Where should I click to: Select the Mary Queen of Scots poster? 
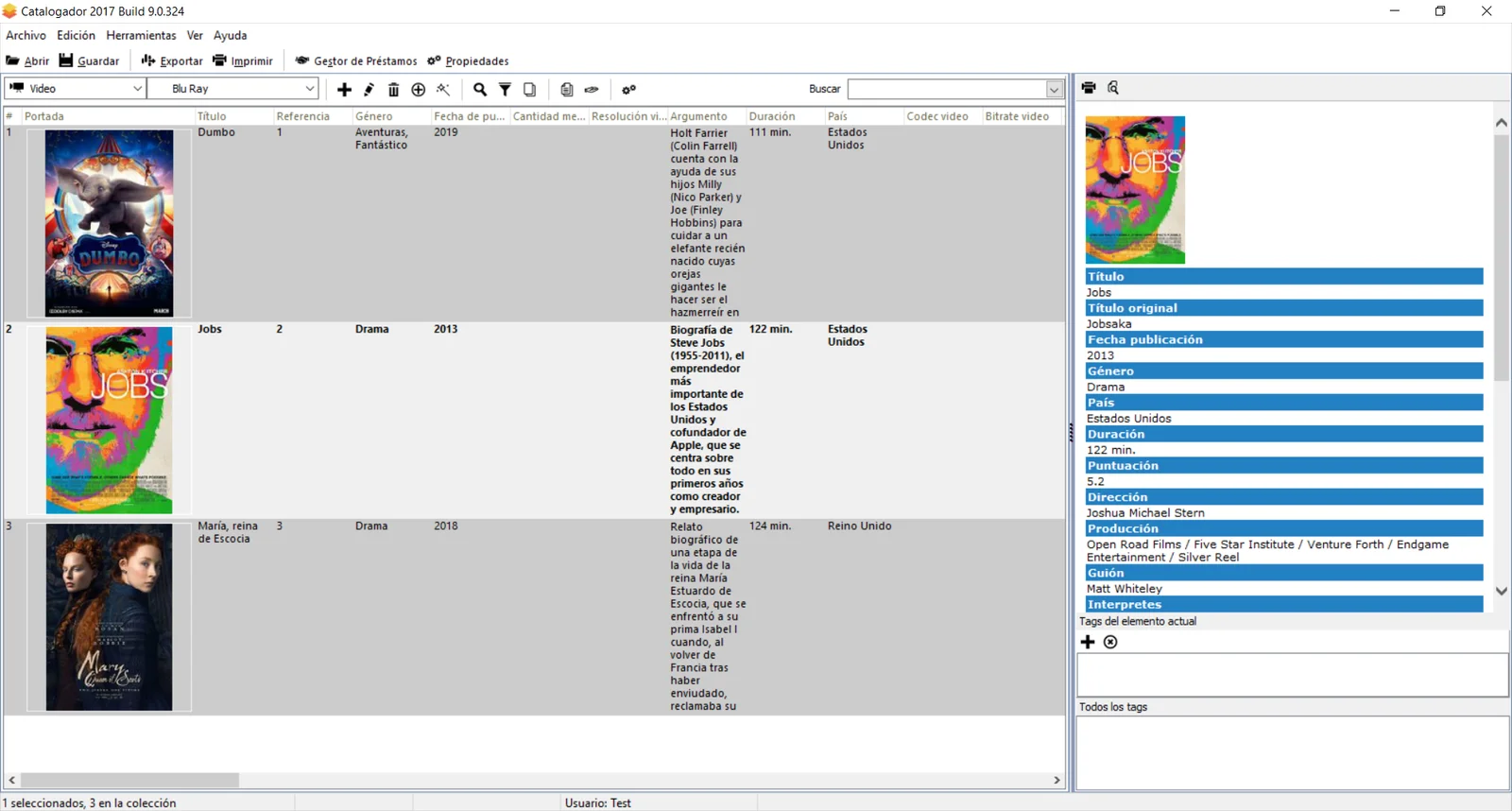click(110, 616)
